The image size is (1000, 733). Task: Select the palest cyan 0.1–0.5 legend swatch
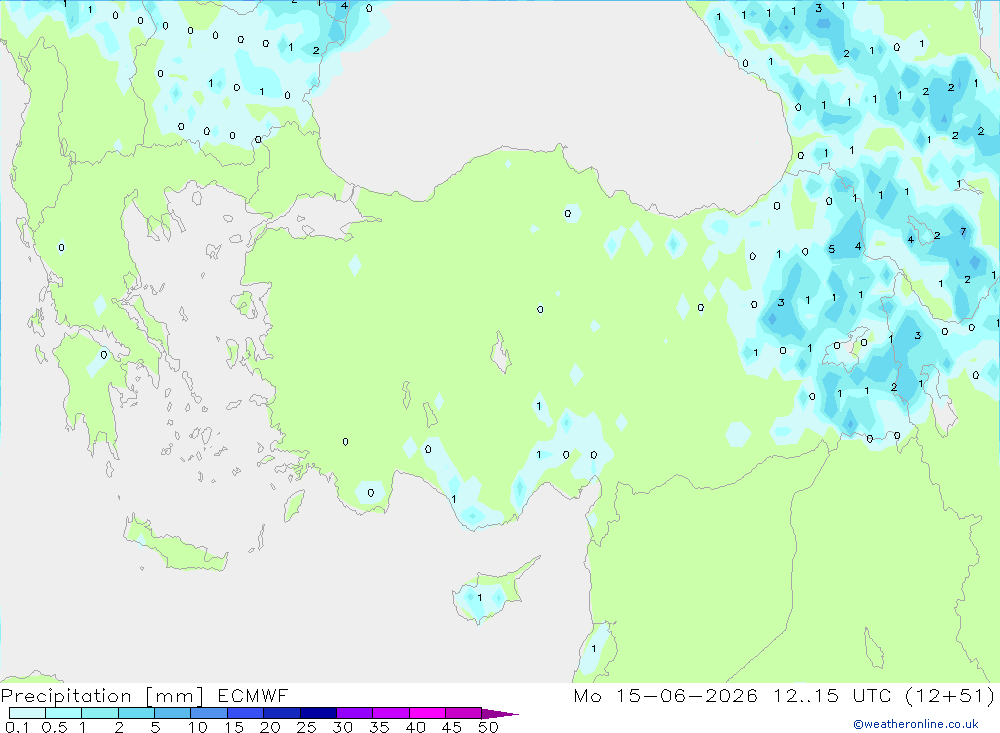click(x=27, y=713)
